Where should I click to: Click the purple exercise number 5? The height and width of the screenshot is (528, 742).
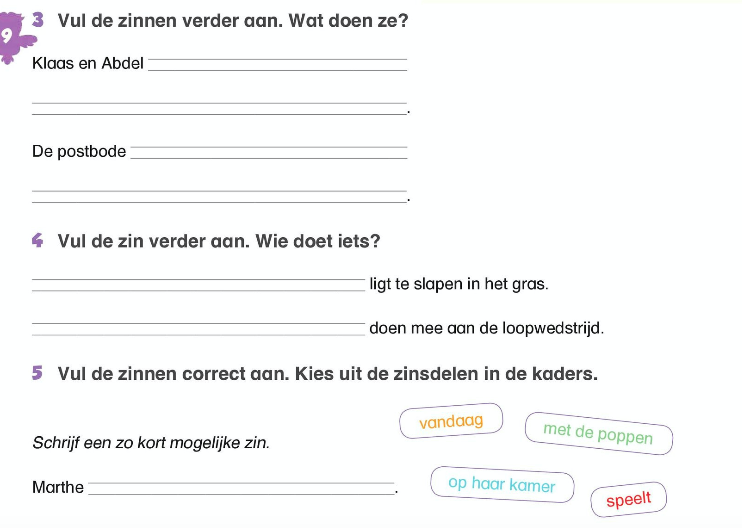point(38,374)
